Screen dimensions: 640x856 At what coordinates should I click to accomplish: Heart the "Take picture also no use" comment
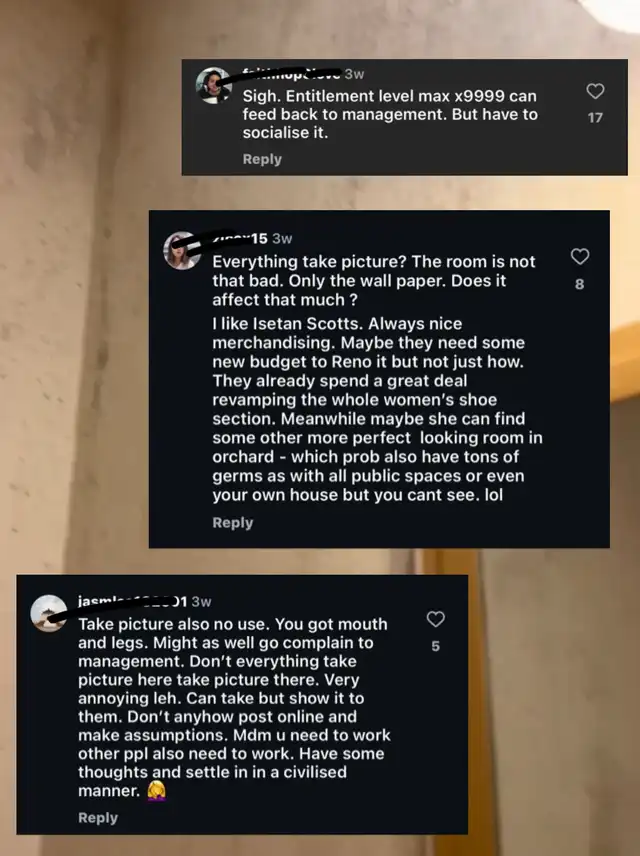pyautogui.click(x=435, y=620)
